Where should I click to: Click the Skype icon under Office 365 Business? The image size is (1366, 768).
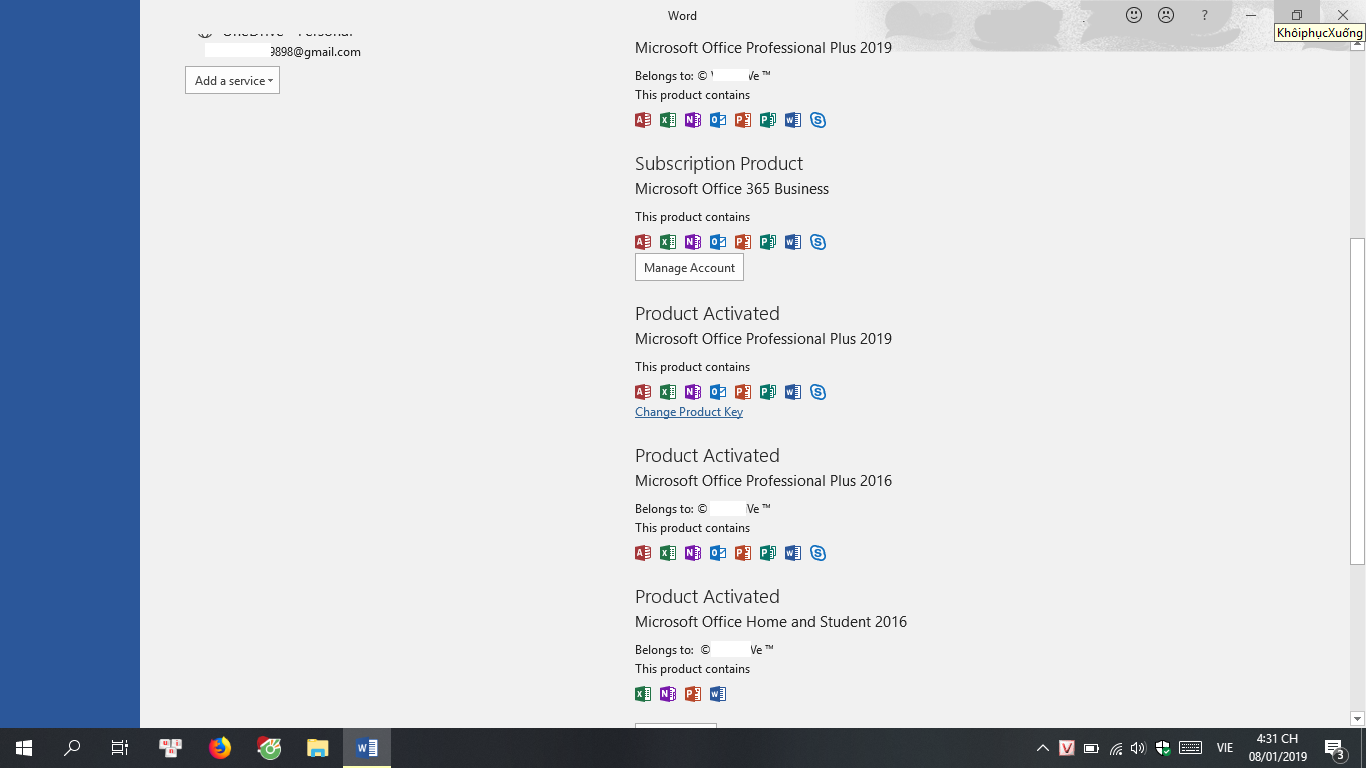point(818,241)
